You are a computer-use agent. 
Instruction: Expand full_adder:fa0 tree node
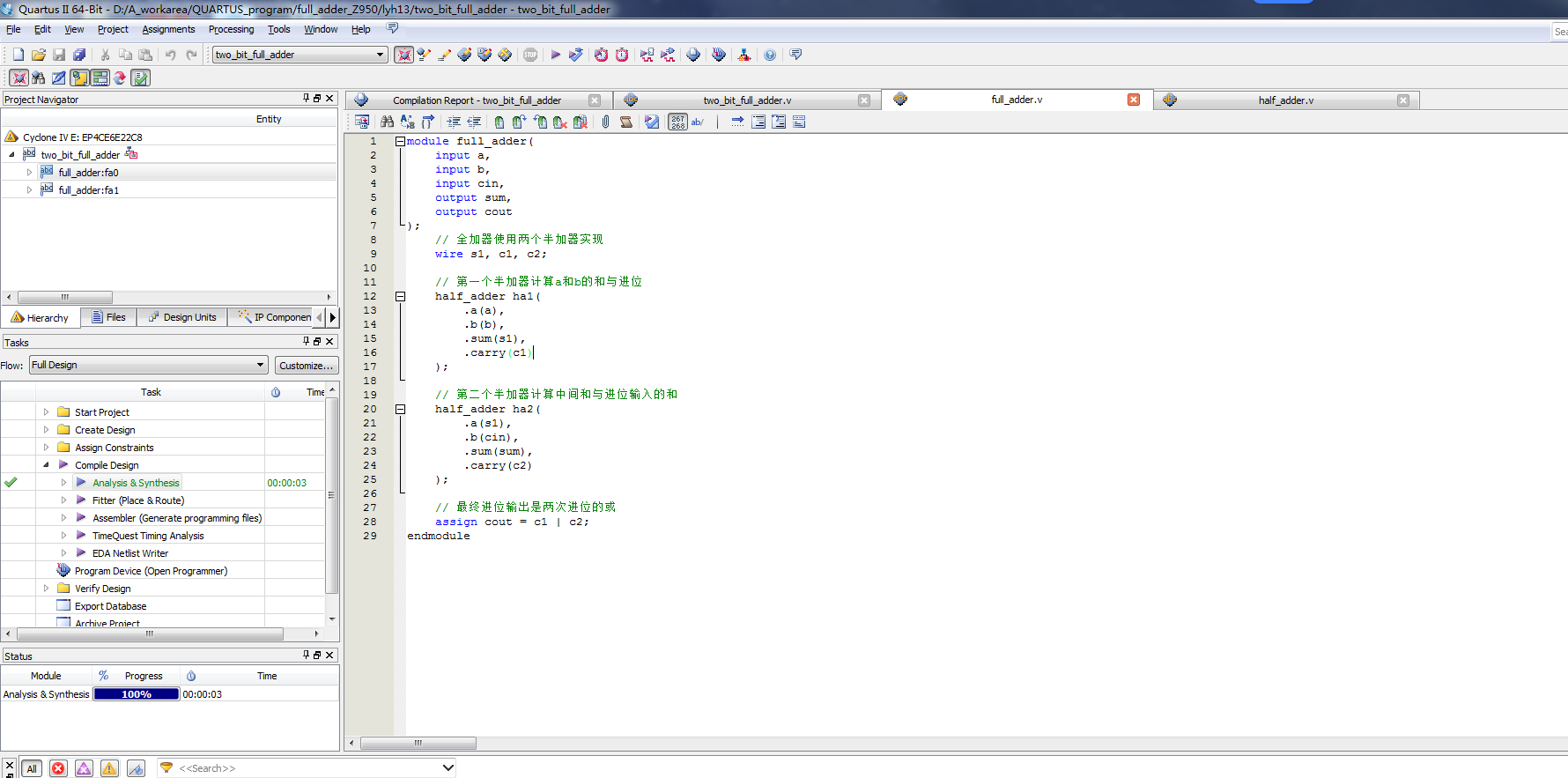point(29,173)
